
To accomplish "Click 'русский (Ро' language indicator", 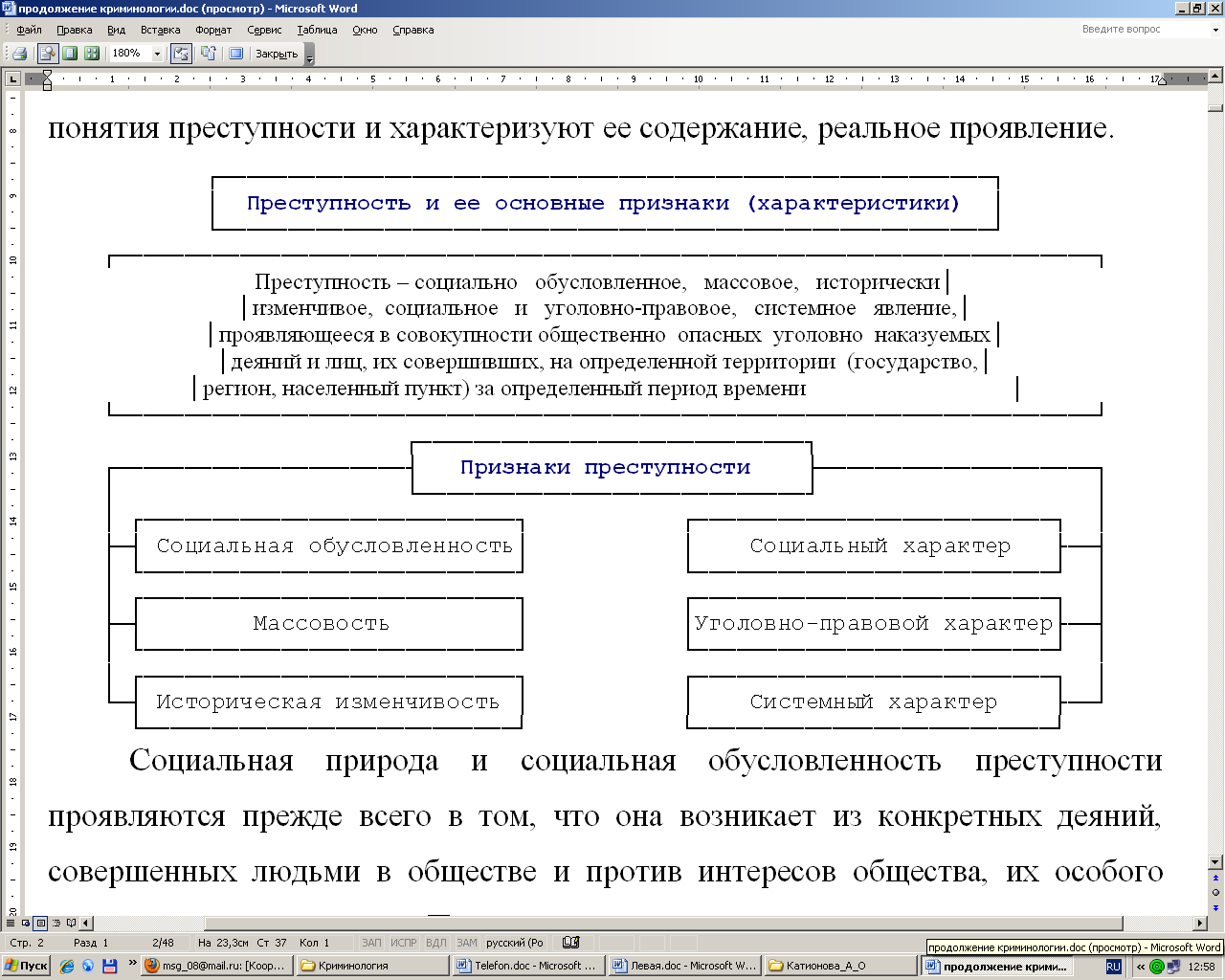I will [515, 943].
